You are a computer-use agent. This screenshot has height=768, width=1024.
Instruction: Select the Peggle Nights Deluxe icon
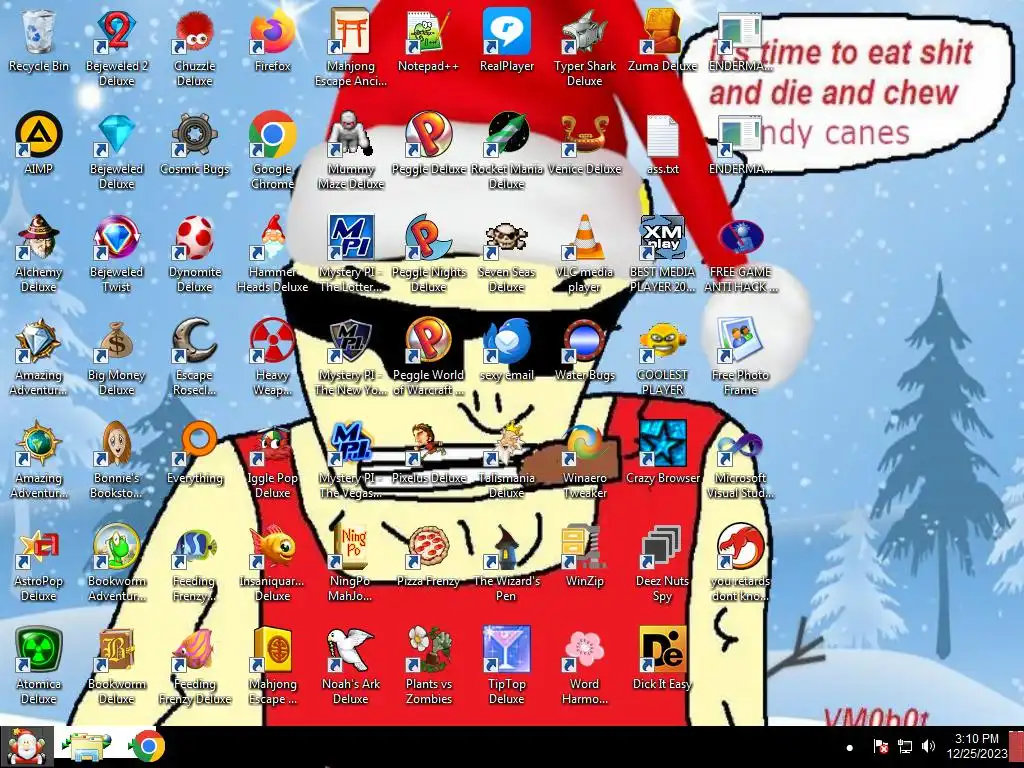[x=428, y=237]
